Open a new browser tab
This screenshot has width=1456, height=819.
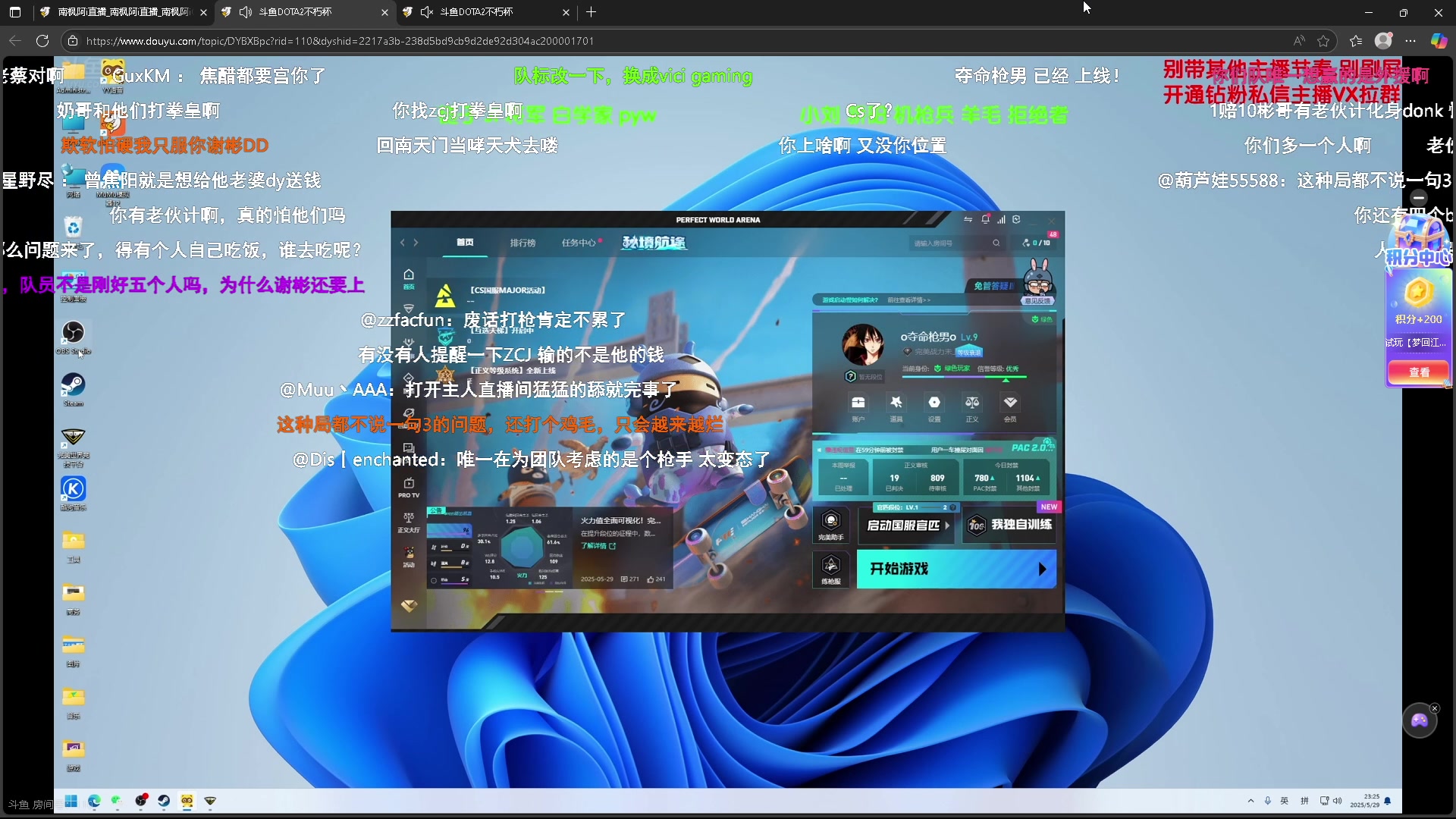(591, 12)
